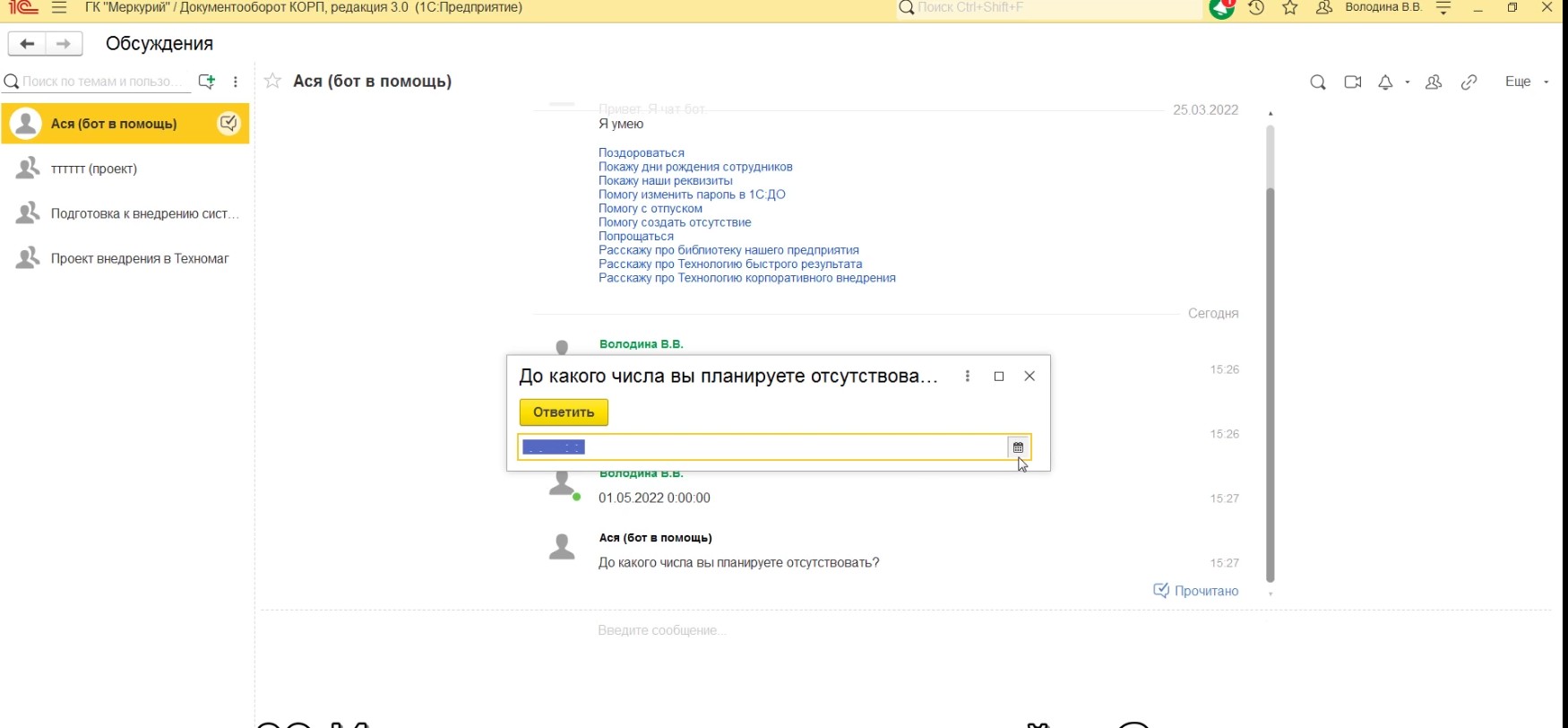Click Помогу создать отсутствие link

point(675,222)
